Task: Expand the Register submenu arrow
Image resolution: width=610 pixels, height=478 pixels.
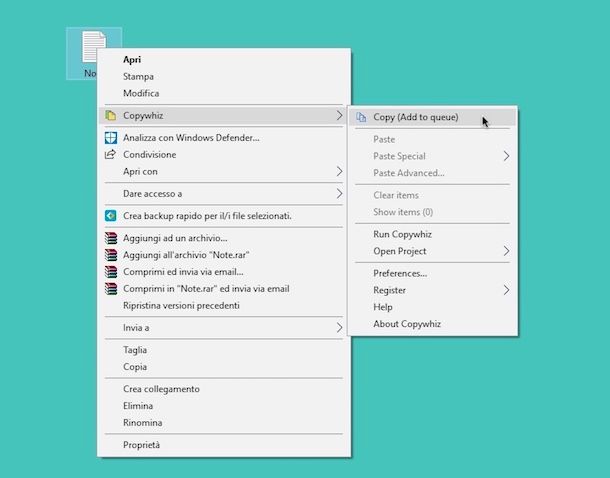Action: click(x=506, y=290)
